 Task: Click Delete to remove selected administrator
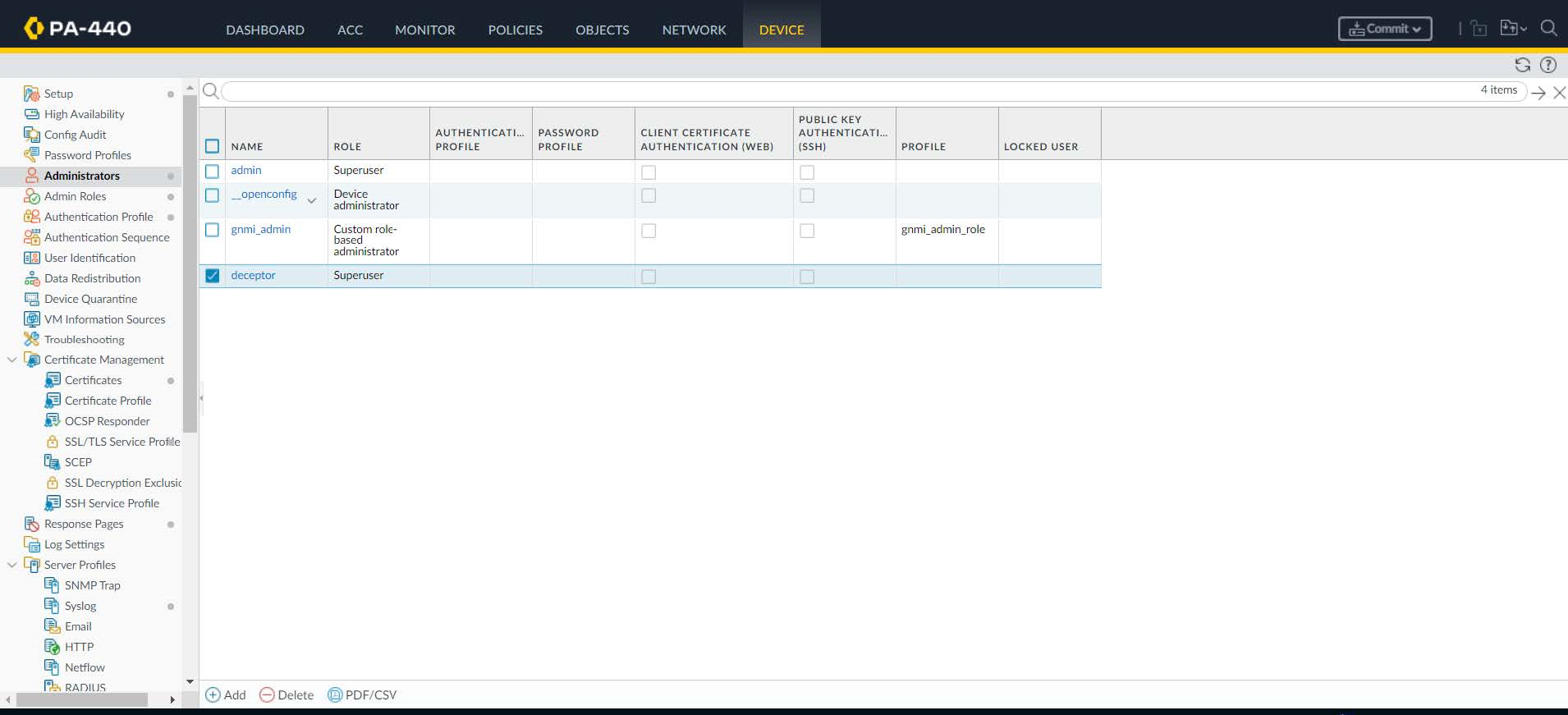coord(287,694)
